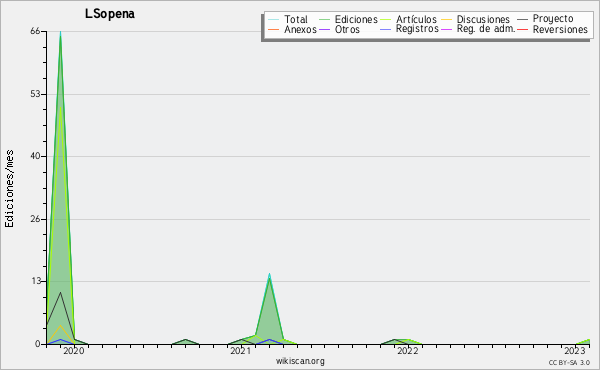This screenshot has width=600, height=370.
Task: Click the 2020 x-axis label
Action: pyautogui.click(x=73, y=351)
